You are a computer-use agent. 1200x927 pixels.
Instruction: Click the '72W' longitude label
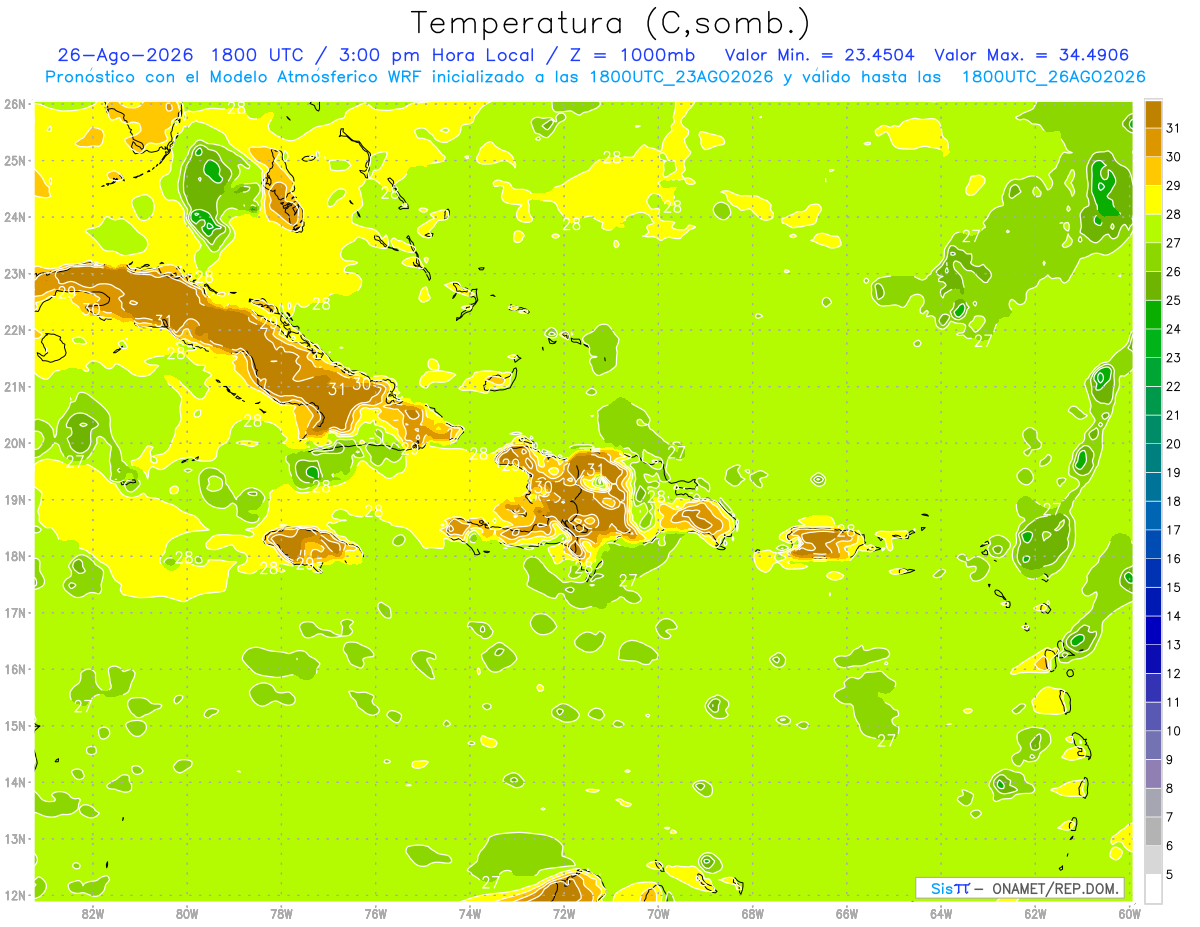564,912
